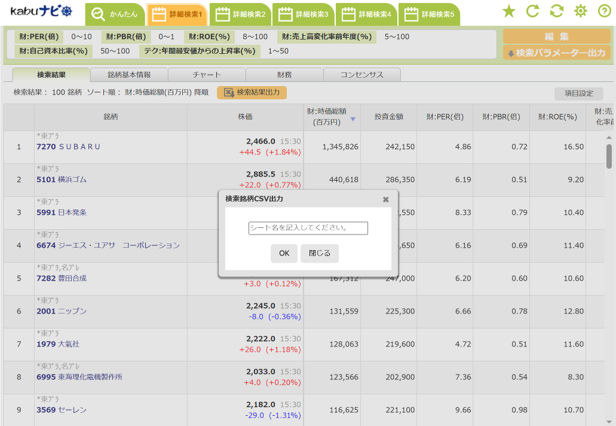The width and height of the screenshot is (616, 426).
Task: Click the 項目設定 button
Action: [579, 93]
